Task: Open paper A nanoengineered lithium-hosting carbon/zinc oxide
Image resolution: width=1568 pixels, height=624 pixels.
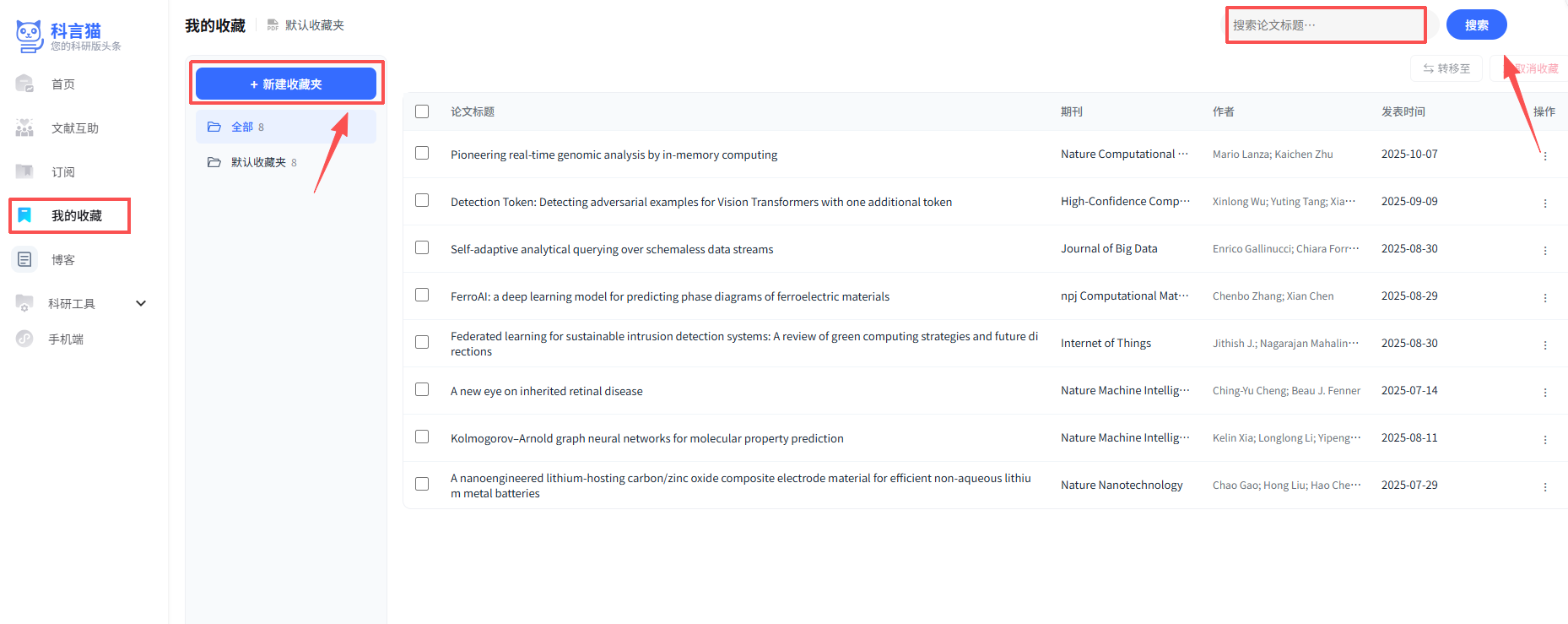Action: coord(741,486)
